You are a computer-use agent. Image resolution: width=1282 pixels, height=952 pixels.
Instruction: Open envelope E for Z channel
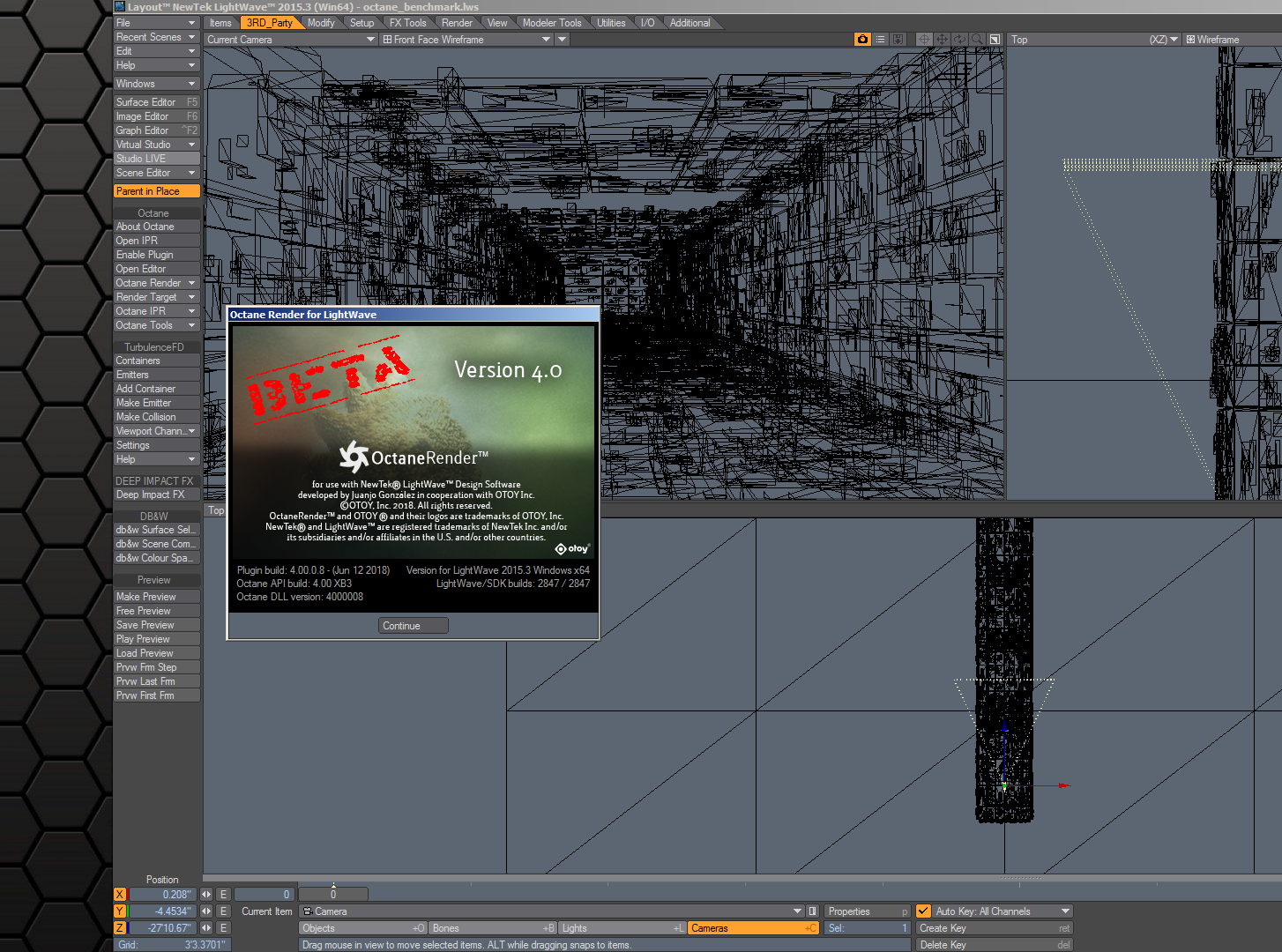pyautogui.click(x=223, y=928)
